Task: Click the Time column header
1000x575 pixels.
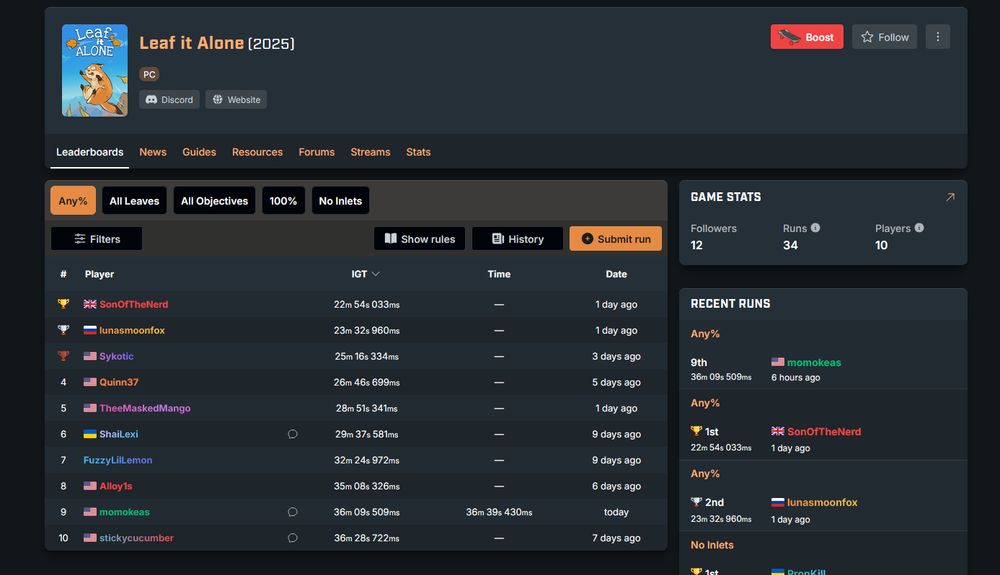Action: point(499,274)
